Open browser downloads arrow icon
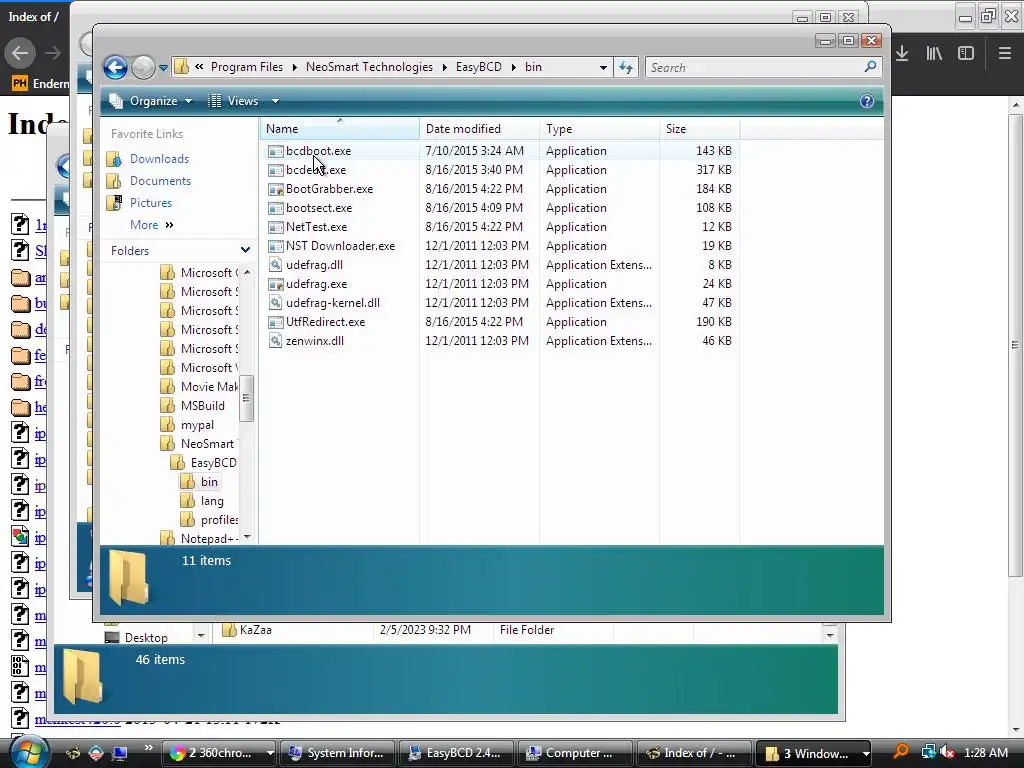This screenshot has width=1024, height=768. pyautogui.click(x=902, y=54)
